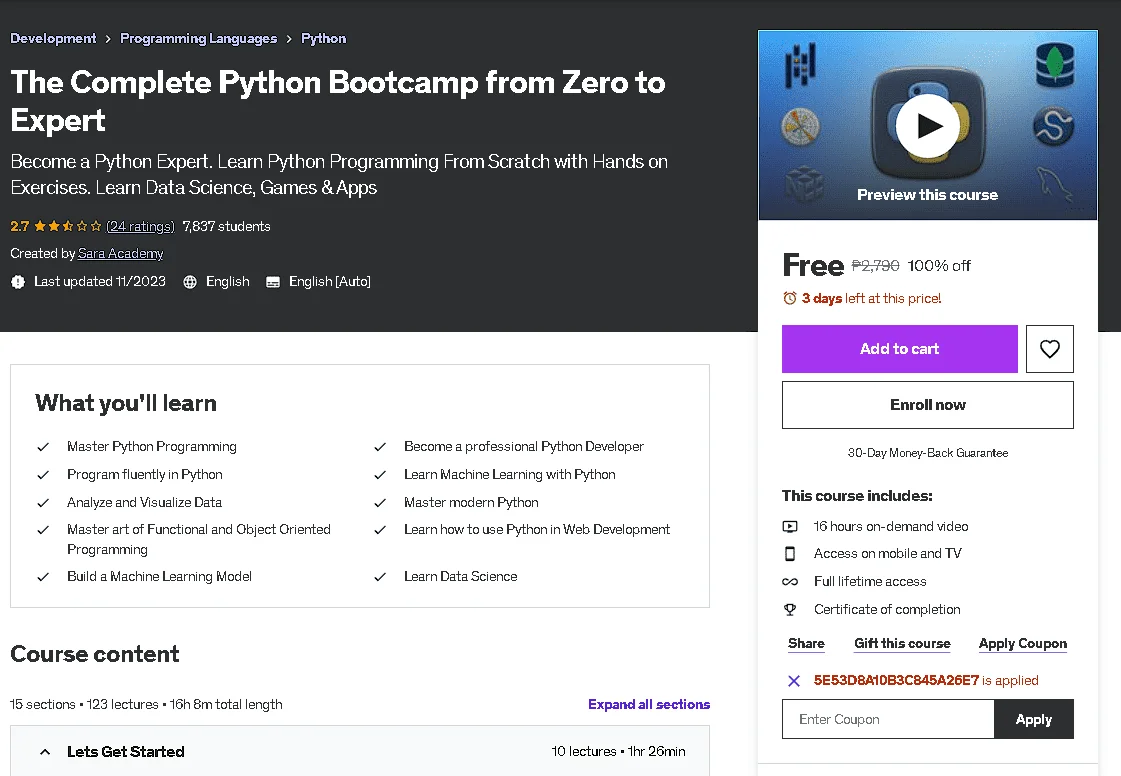Click the closed captions icon

(273, 282)
